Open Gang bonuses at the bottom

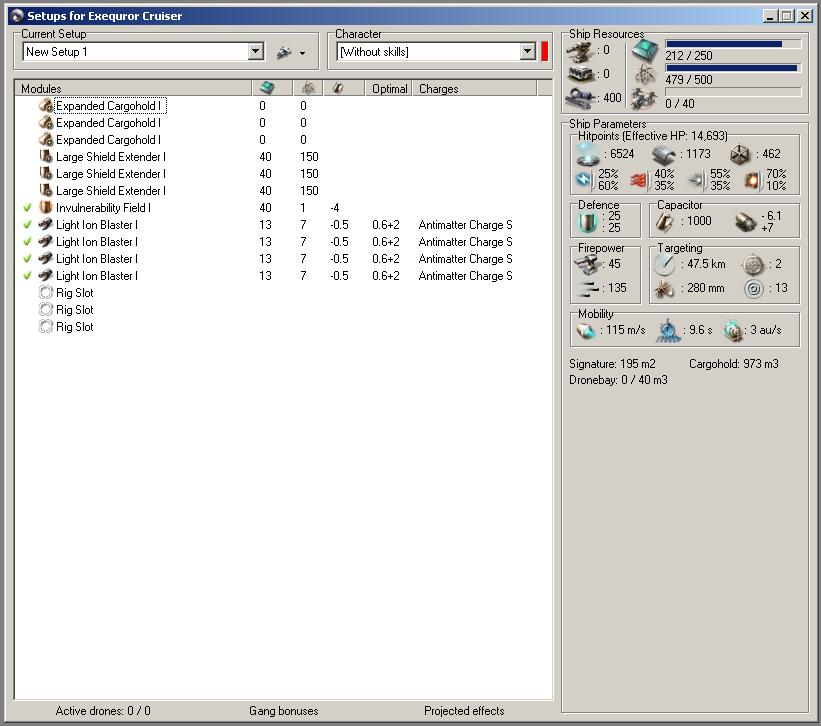coord(283,711)
